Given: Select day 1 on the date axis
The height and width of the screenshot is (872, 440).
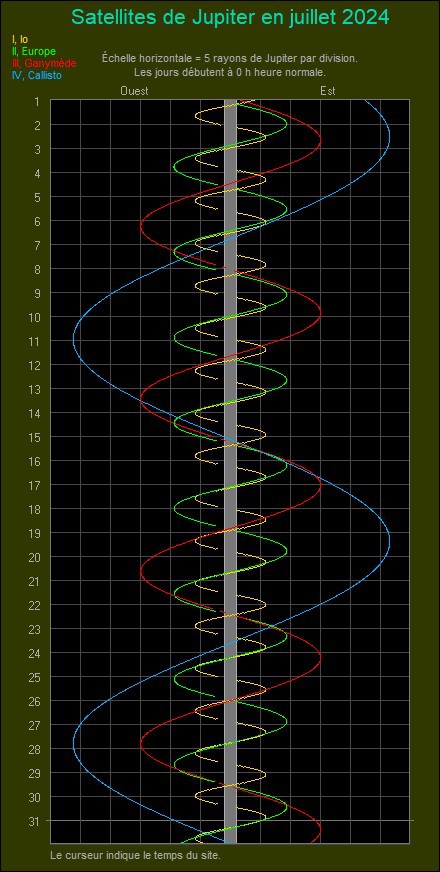Looking at the screenshot, I should [37, 101].
